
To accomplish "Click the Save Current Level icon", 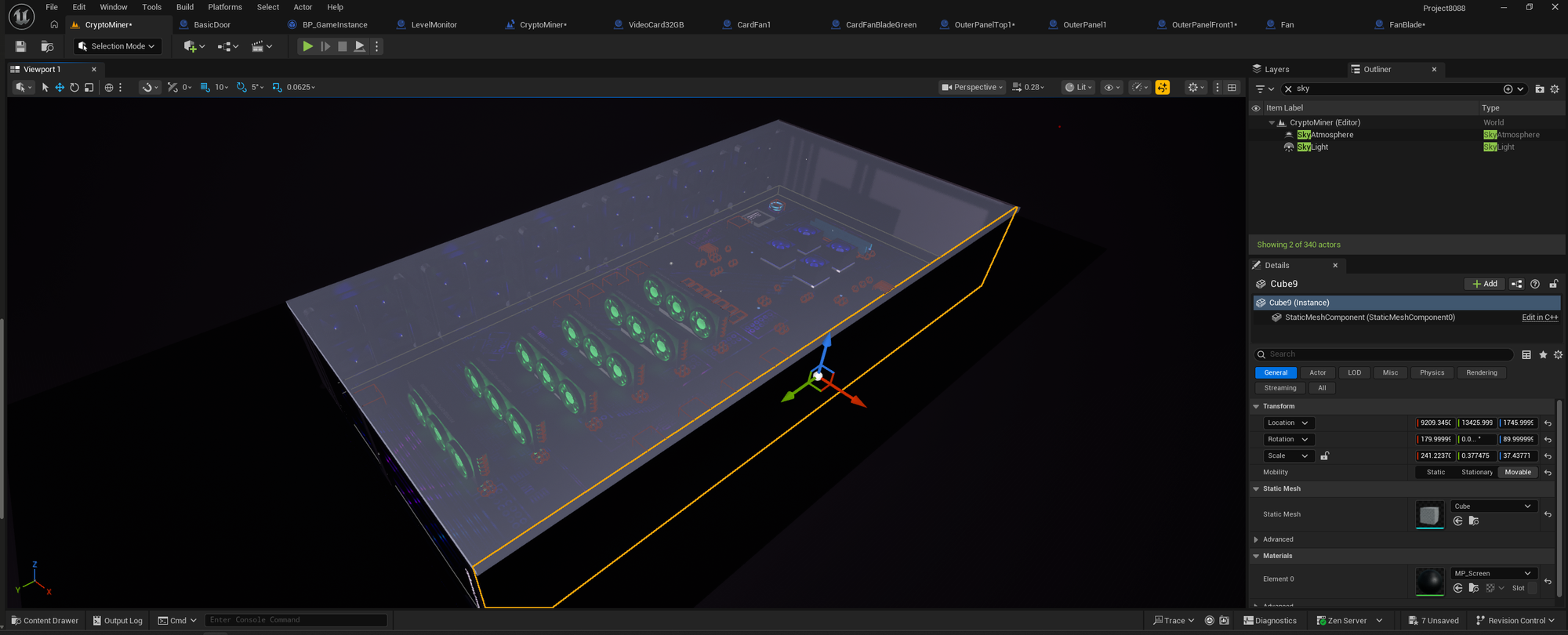I will coord(20,46).
